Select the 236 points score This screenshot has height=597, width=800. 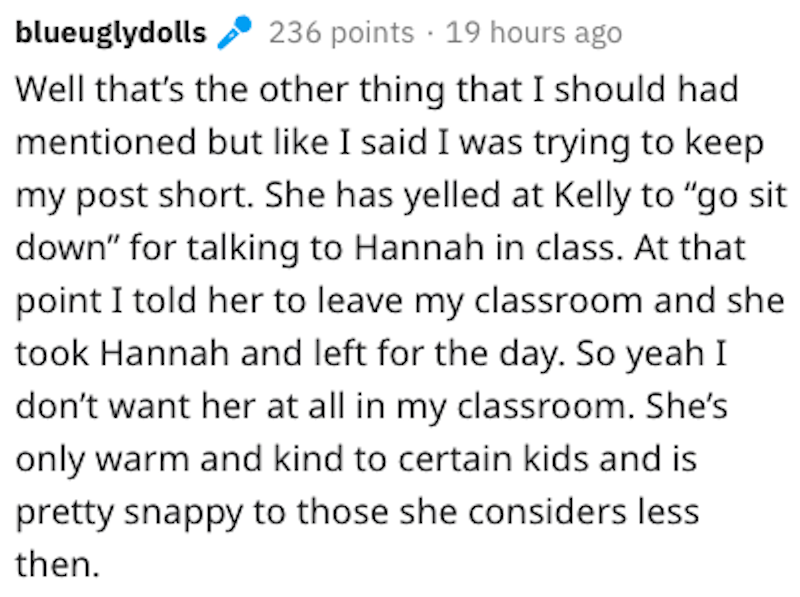pyautogui.click(x=341, y=33)
